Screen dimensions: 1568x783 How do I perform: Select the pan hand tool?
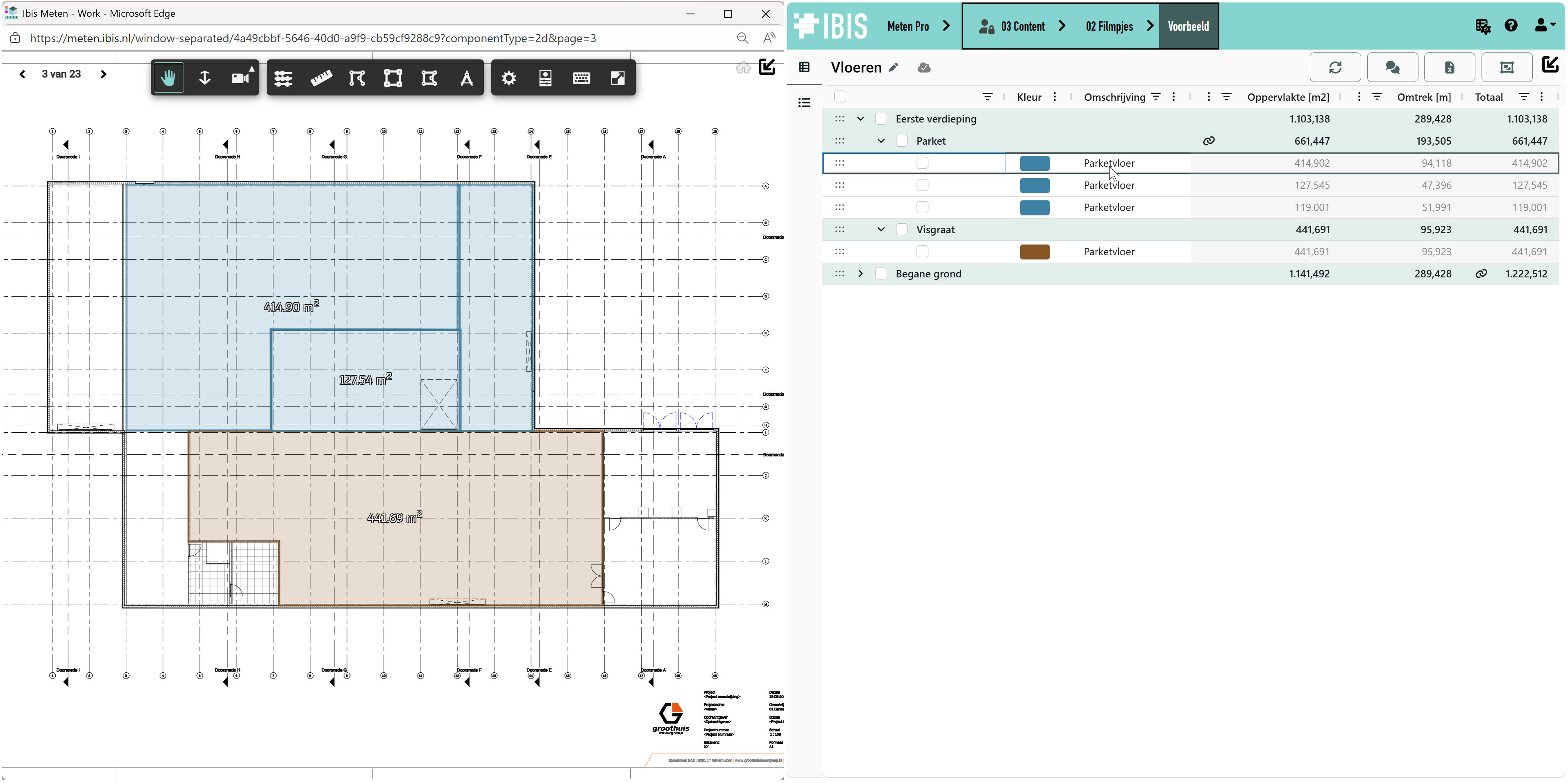[x=168, y=78]
